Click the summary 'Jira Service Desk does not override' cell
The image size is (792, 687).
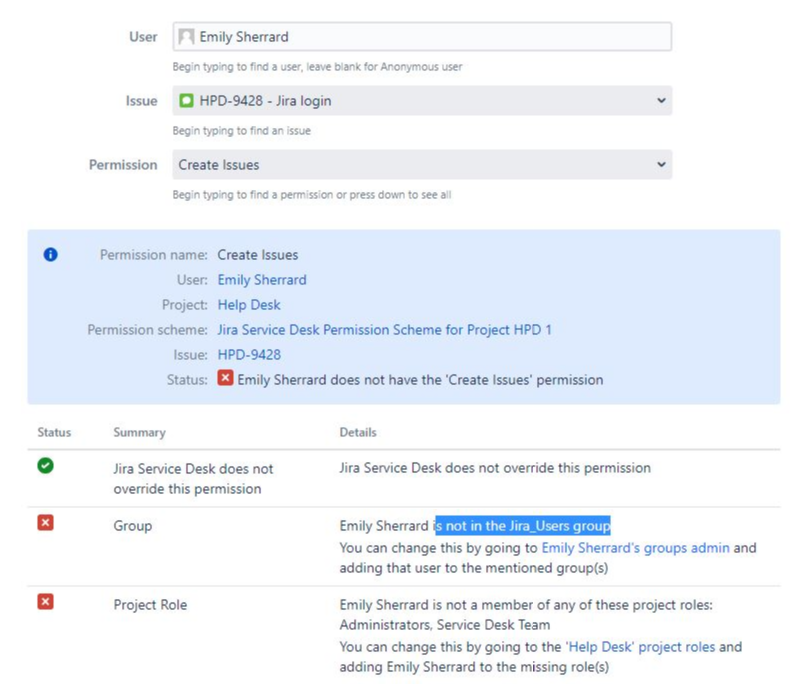193,479
